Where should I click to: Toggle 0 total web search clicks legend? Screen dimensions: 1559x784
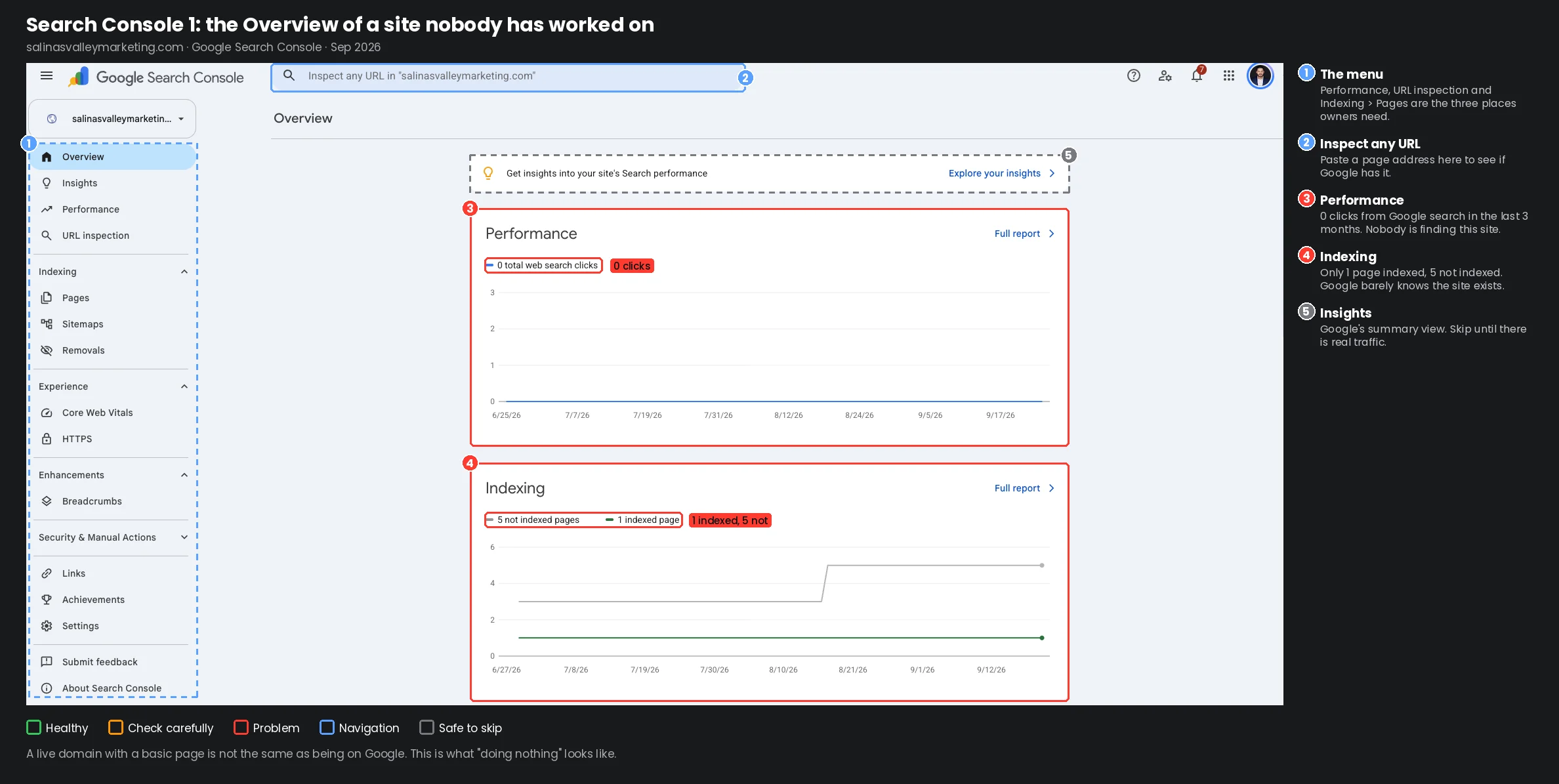(x=543, y=265)
